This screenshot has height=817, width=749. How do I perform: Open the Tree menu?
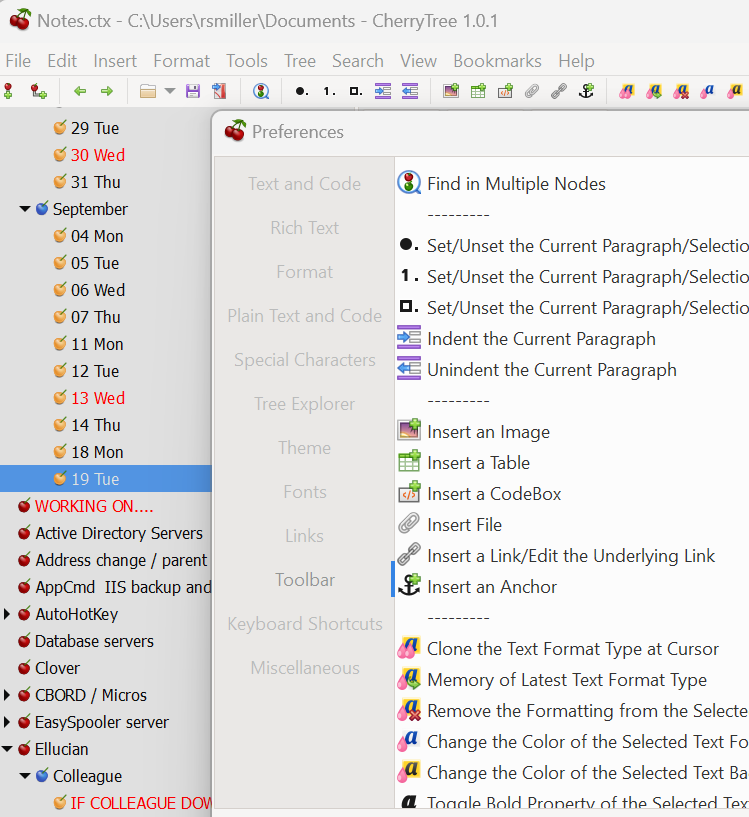point(300,61)
